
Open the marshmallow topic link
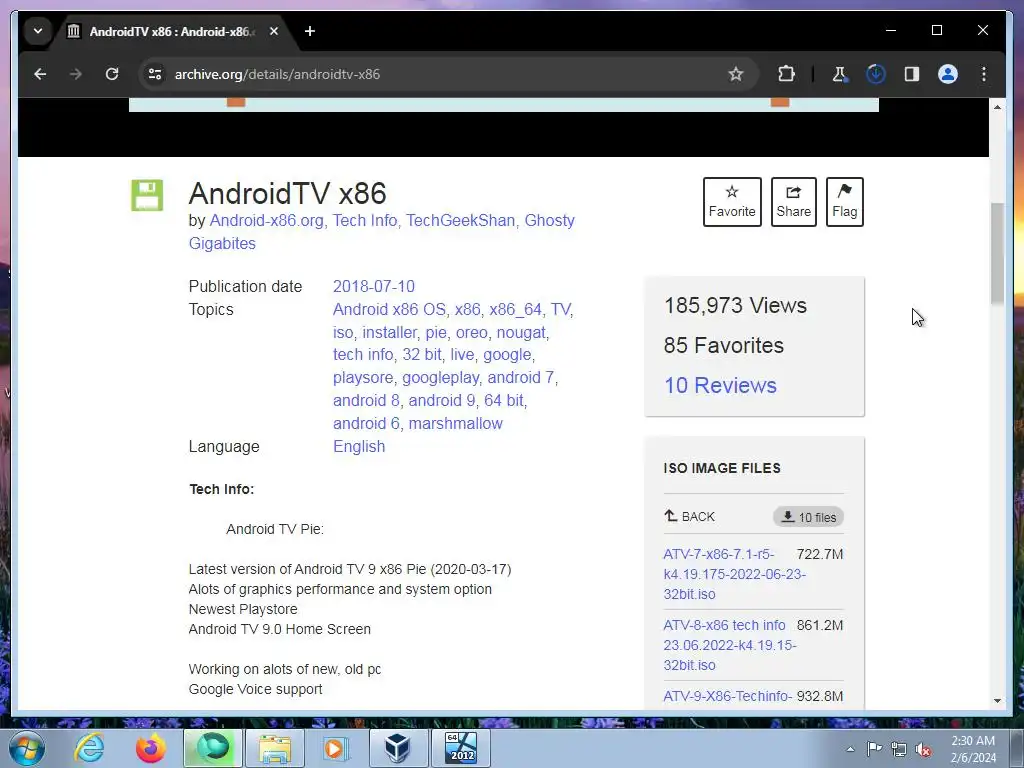point(455,424)
